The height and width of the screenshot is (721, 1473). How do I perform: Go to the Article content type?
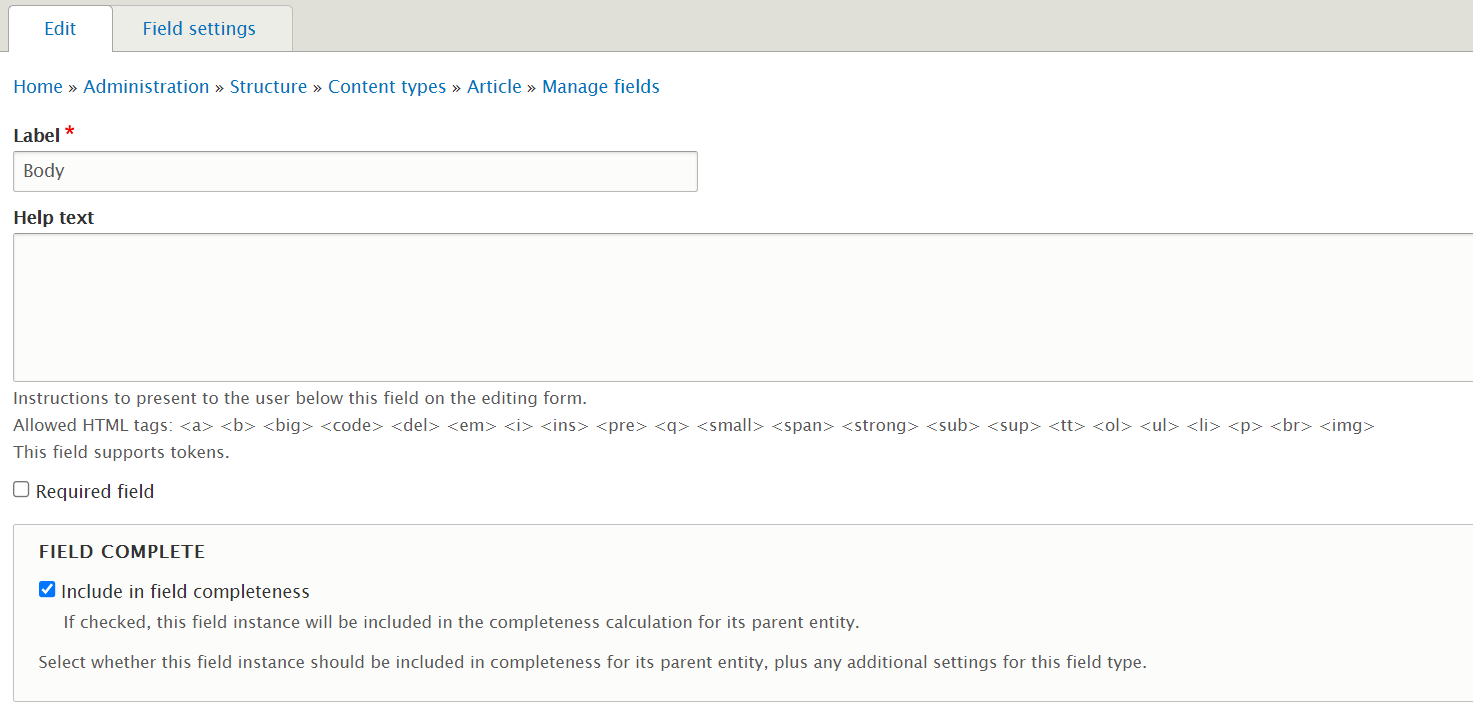pyautogui.click(x=494, y=86)
